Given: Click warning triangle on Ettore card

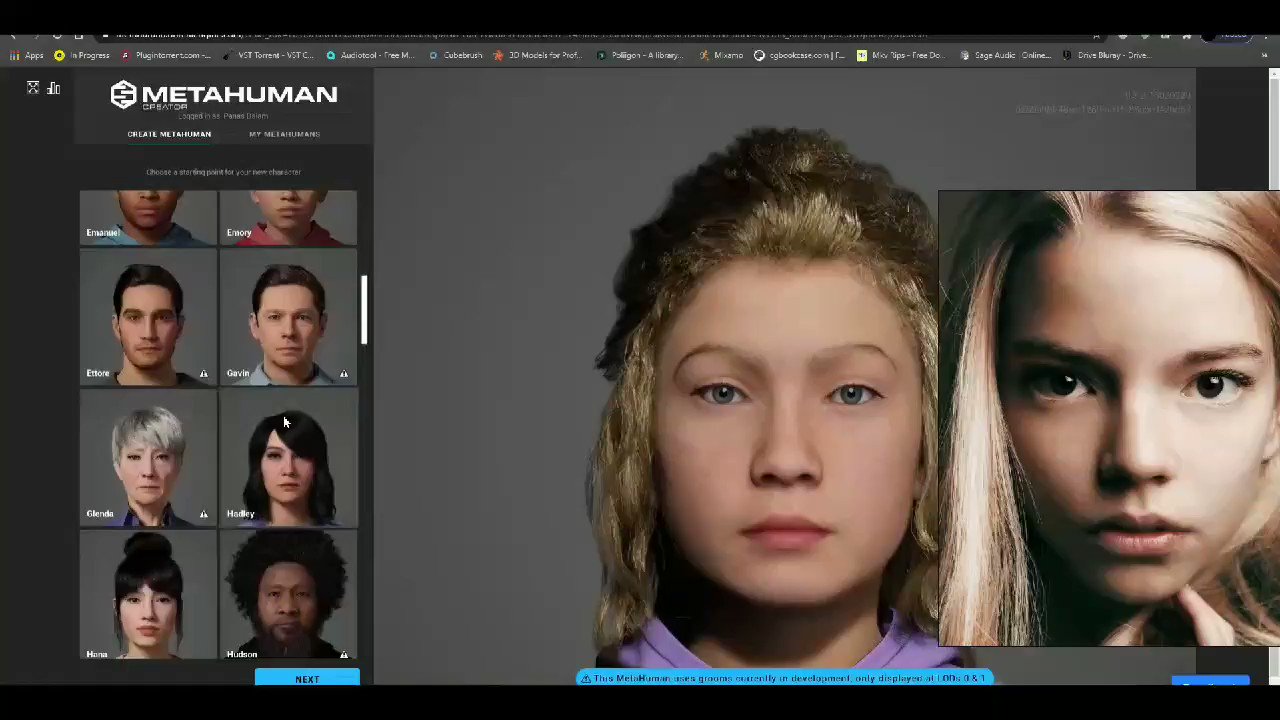Looking at the screenshot, I should click(x=203, y=374).
